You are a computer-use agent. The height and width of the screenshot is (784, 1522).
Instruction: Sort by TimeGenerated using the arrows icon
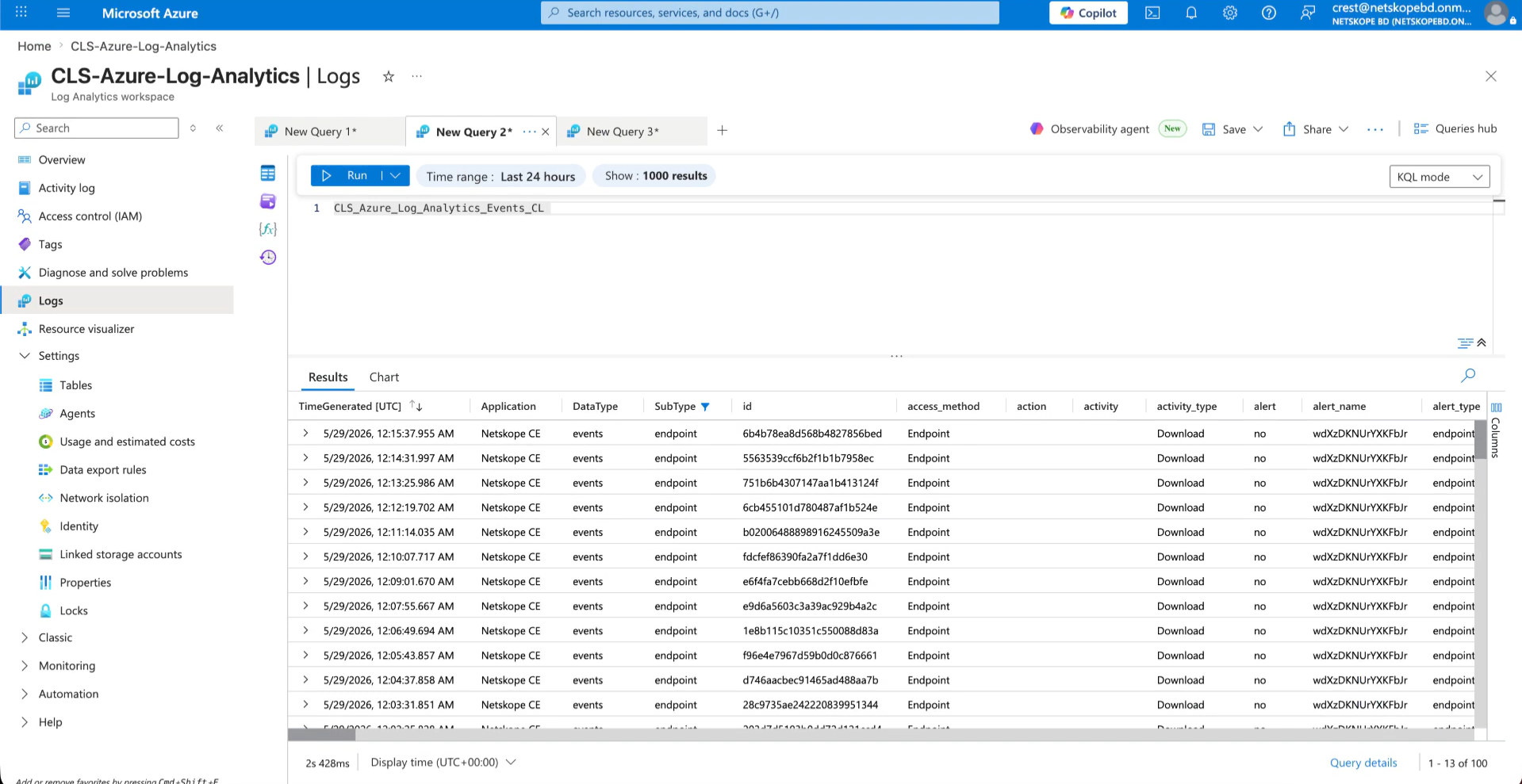click(x=416, y=406)
